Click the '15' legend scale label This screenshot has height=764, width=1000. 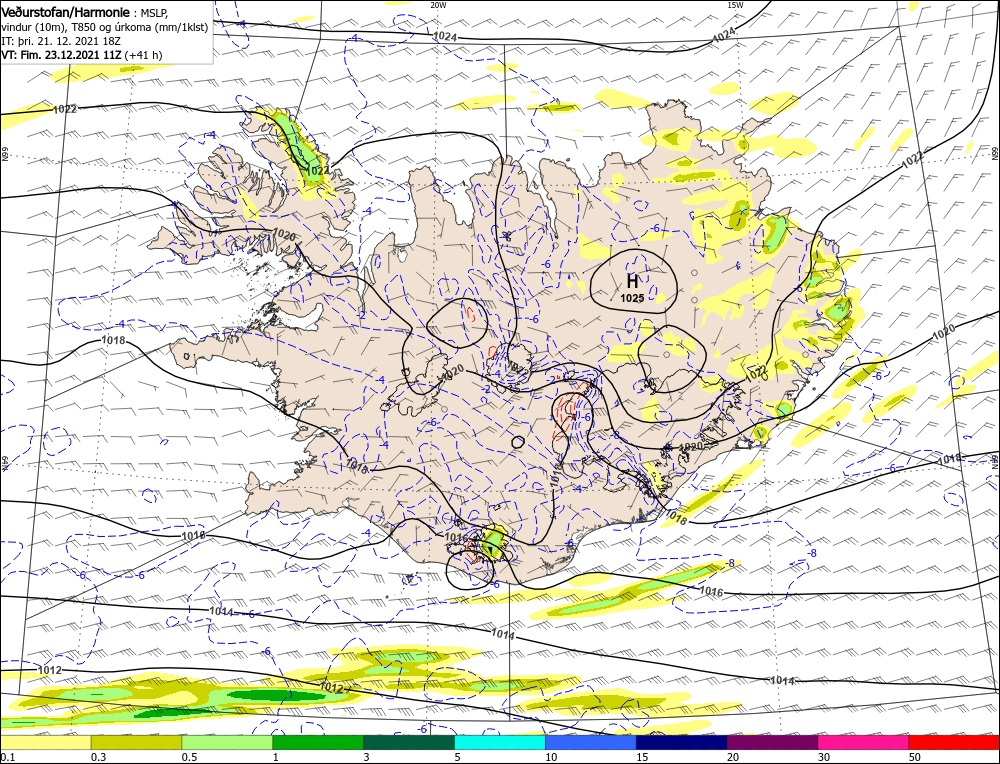[642, 757]
